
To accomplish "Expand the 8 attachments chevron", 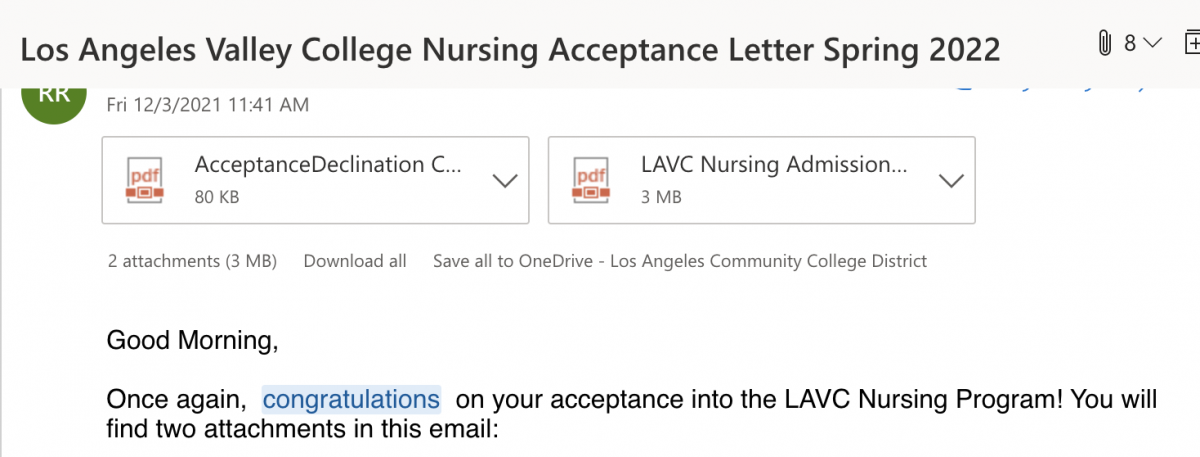I will coord(1152,44).
